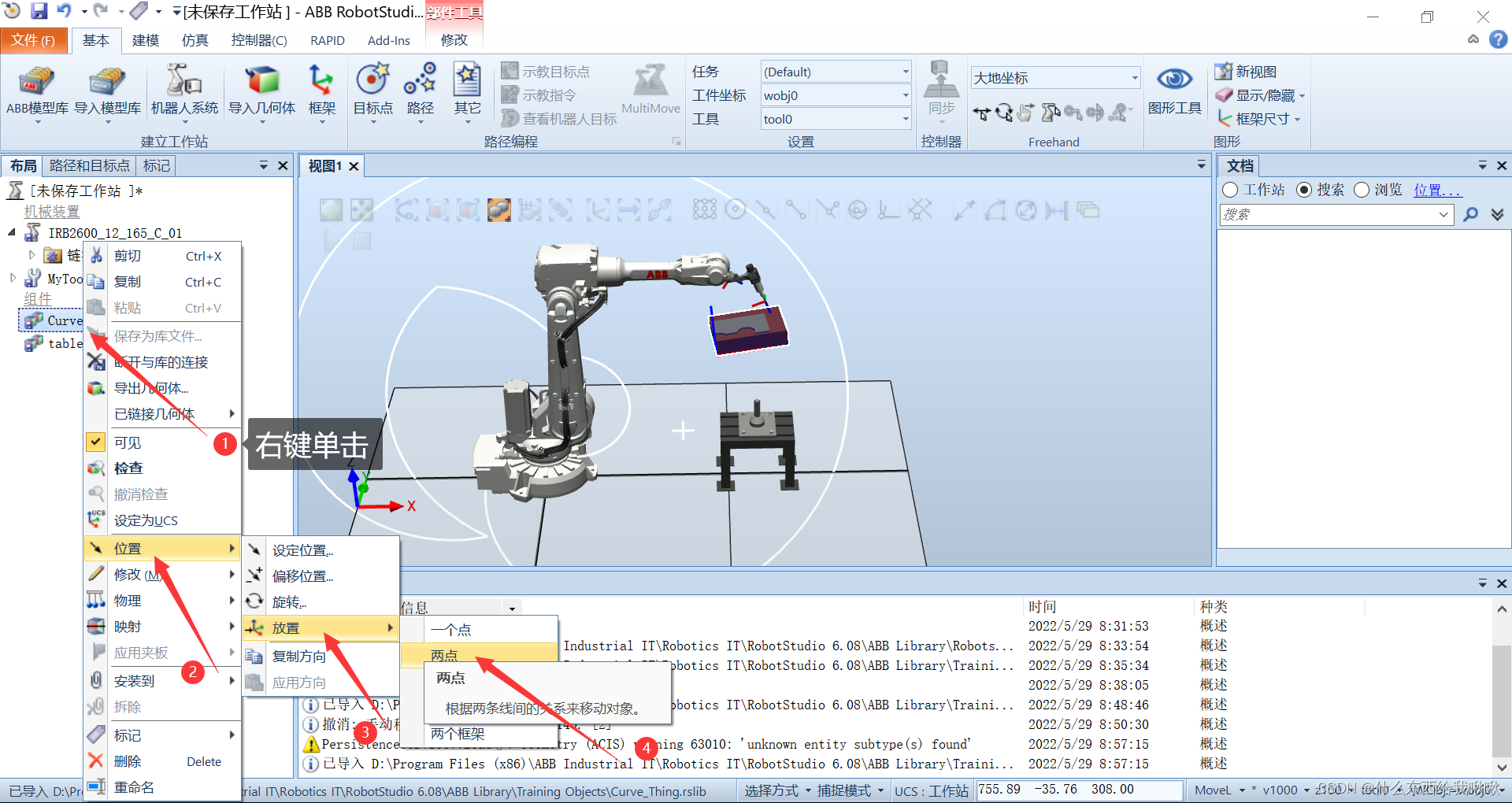Viewport: 1512px width, 803px height.
Task: Open the 修改 ribbon tab
Action: (x=454, y=40)
